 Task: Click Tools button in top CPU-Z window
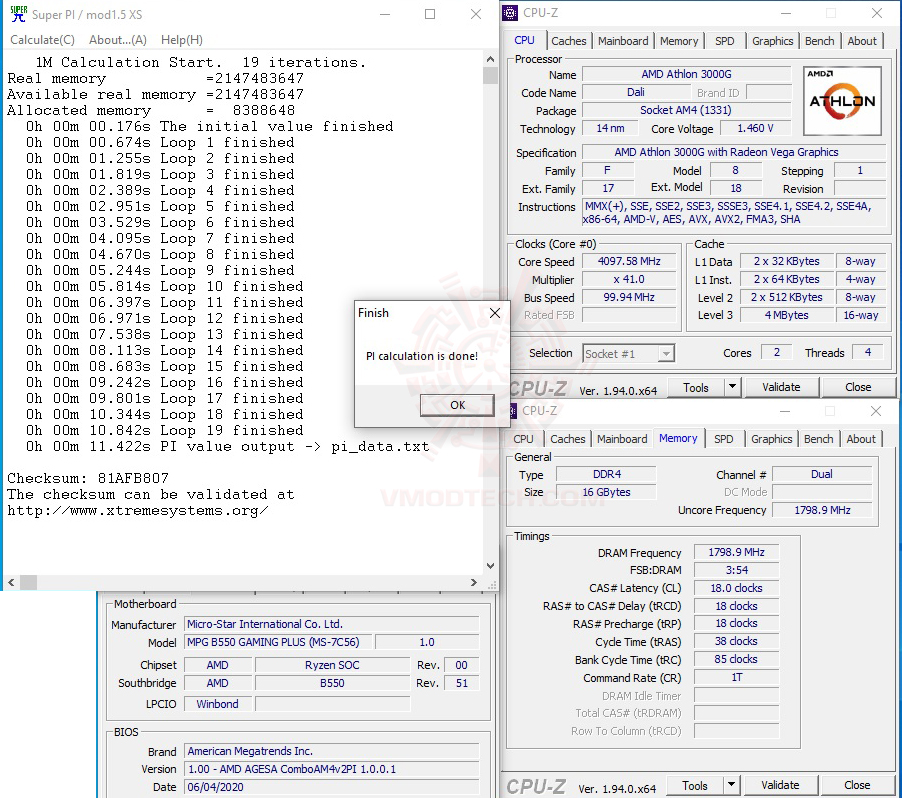coord(695,388)
